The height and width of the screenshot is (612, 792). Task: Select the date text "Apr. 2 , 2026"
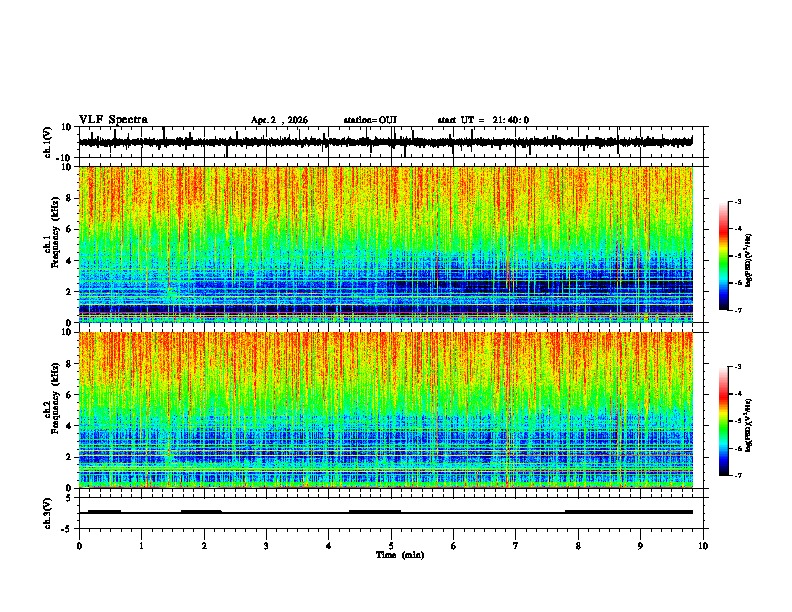click(279, 120)
